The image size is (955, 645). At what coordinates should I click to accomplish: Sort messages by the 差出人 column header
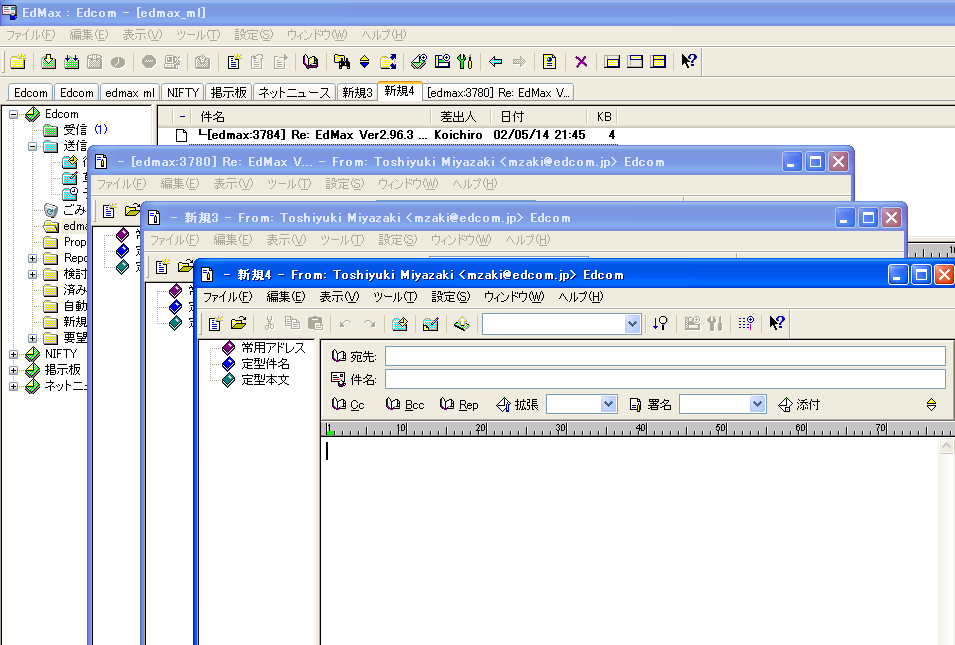[x=458, y=116]
